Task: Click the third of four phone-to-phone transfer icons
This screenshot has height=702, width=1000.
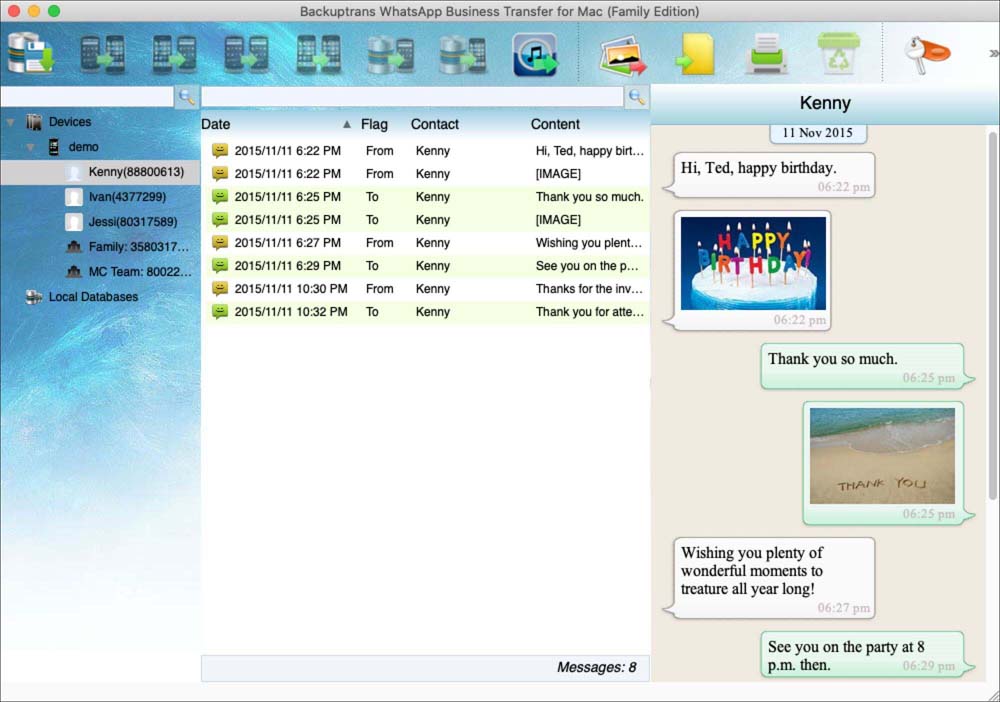Action: click(x=247, y=54)
